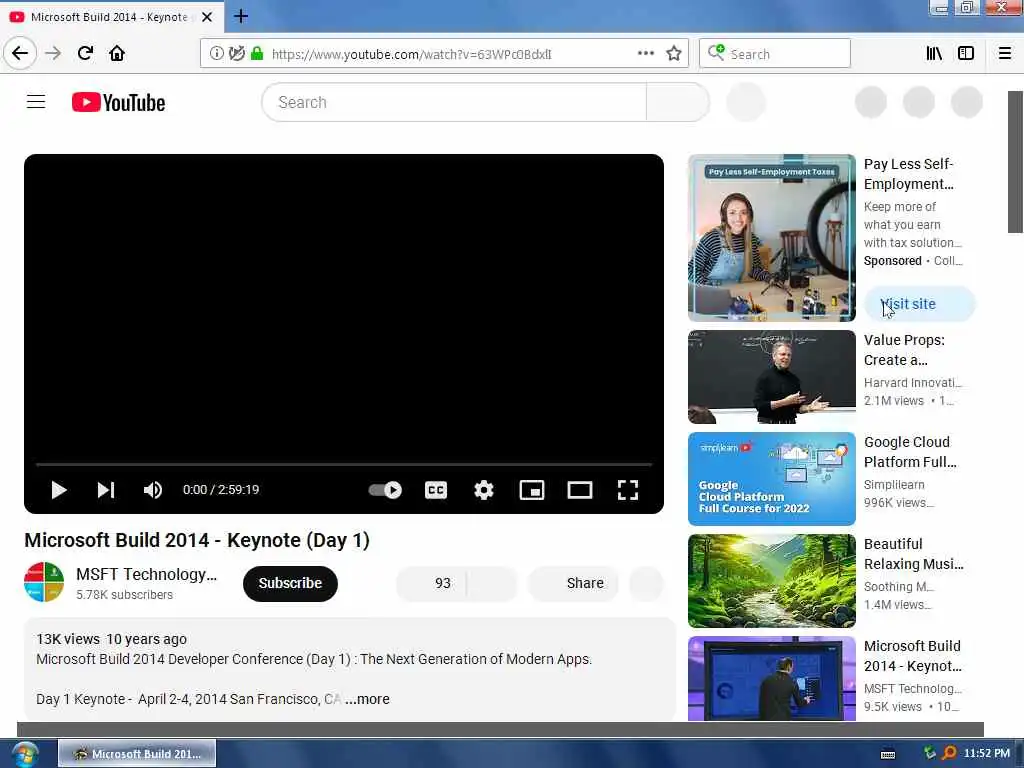Open the MSFT Technology channel name link

146,574
